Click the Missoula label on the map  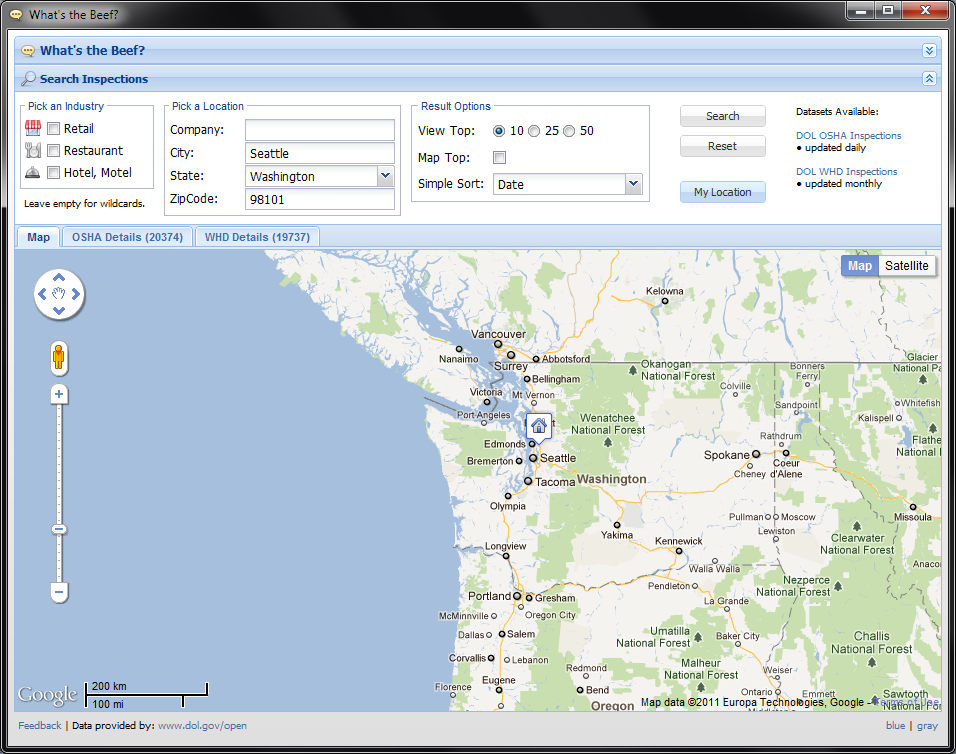(x=913, y=517)
